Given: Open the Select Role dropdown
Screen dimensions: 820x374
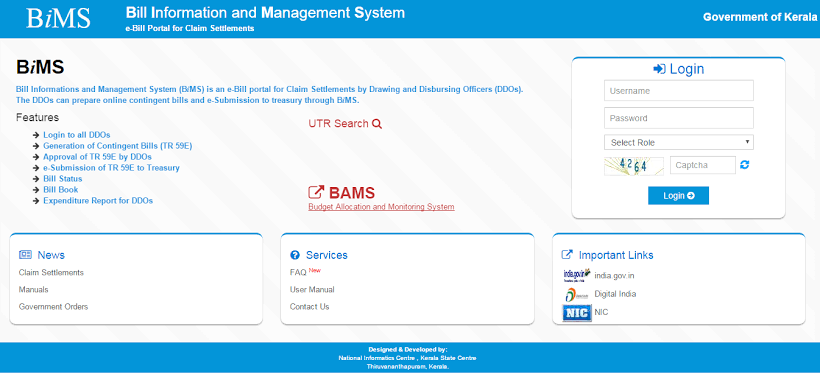Looking at the screenshot, I should coord(678,142).
